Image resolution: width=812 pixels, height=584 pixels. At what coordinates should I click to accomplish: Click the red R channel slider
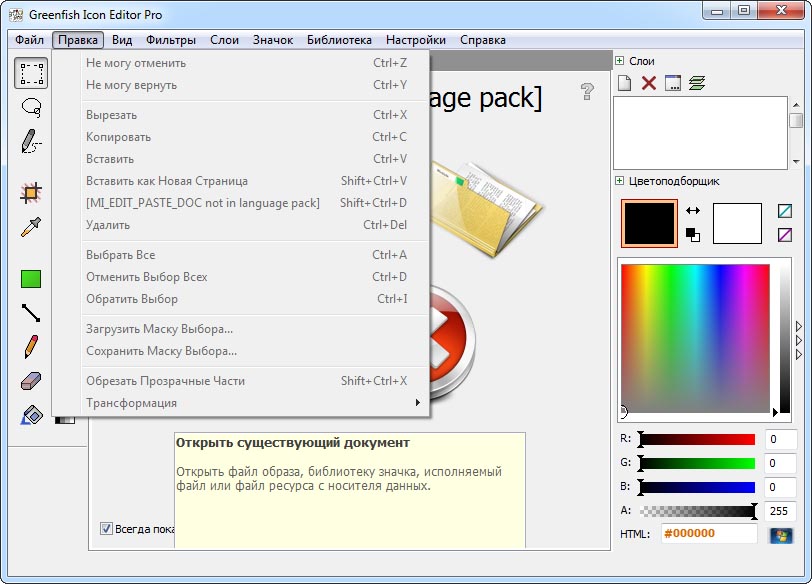[697, 439]
